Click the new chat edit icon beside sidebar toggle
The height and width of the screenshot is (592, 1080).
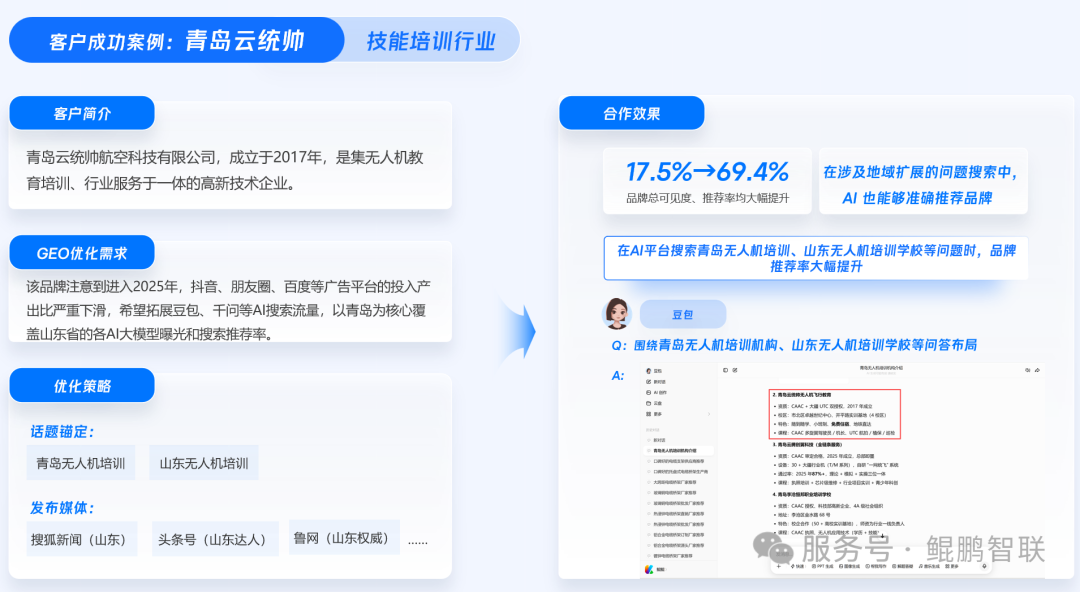pyautogui.click(x=735, y=370)
